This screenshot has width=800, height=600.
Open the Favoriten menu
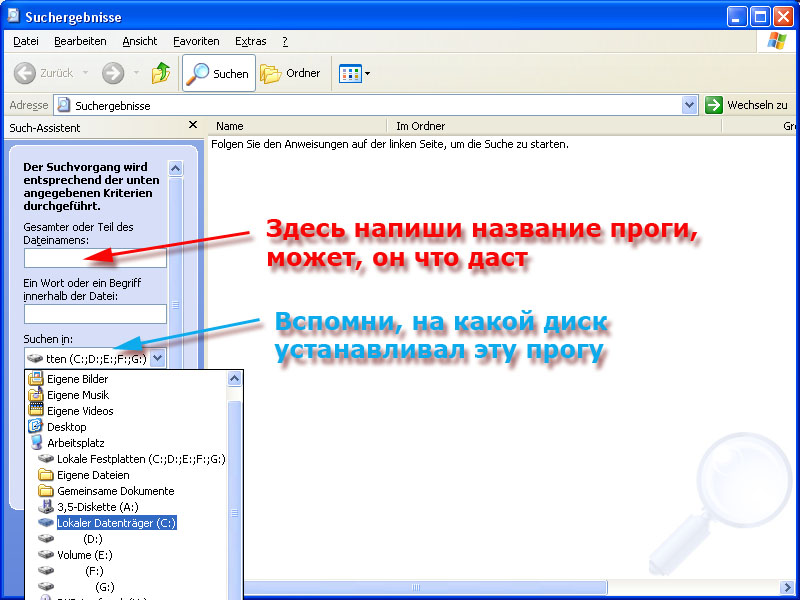pos(196,41)
